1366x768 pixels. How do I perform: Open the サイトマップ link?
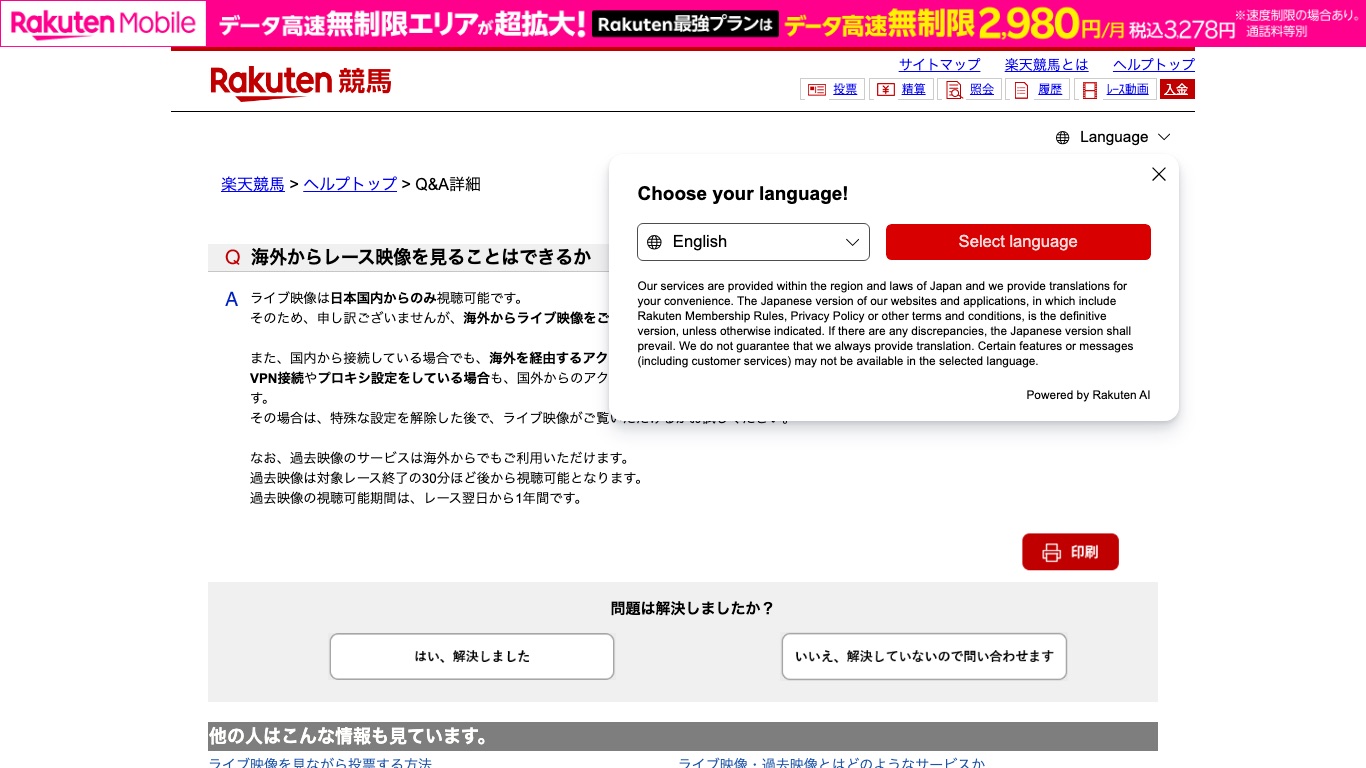coord(939,64)
